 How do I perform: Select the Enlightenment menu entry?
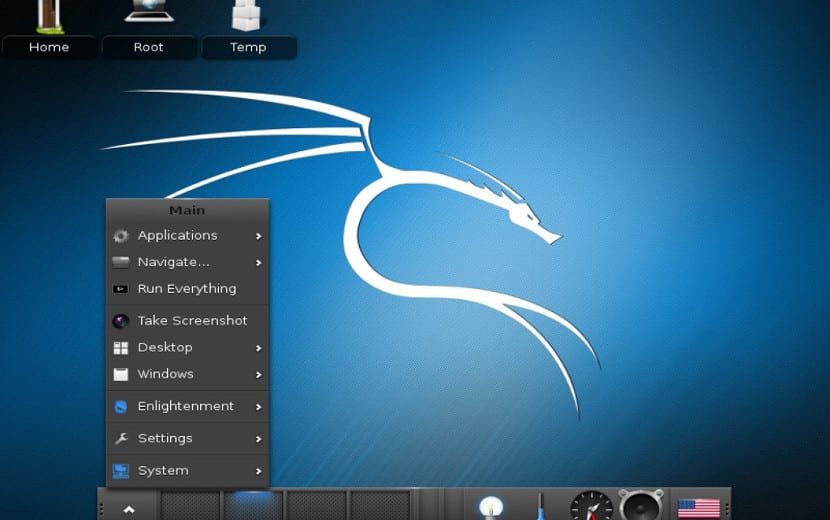(188, 407)
